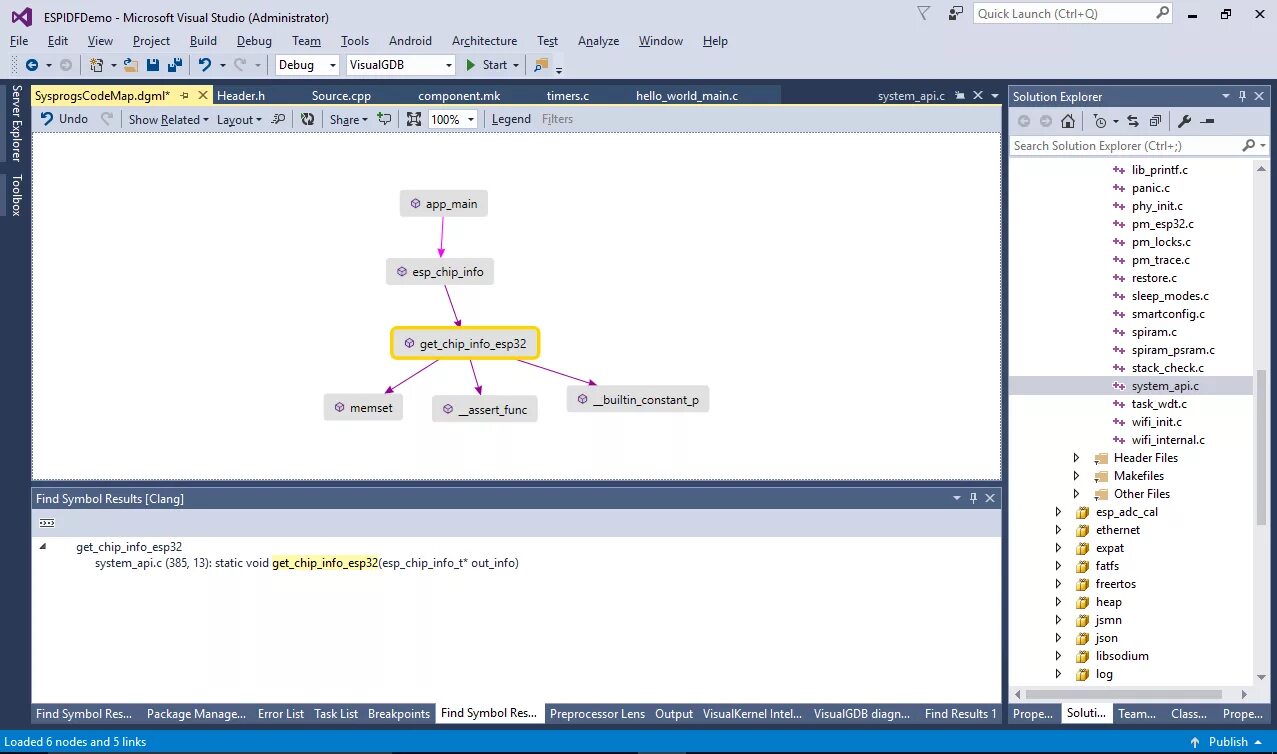Switch to the hello_world_main.c tab
The height and width of the screenshot is (754, 1277).
point(687,96)
